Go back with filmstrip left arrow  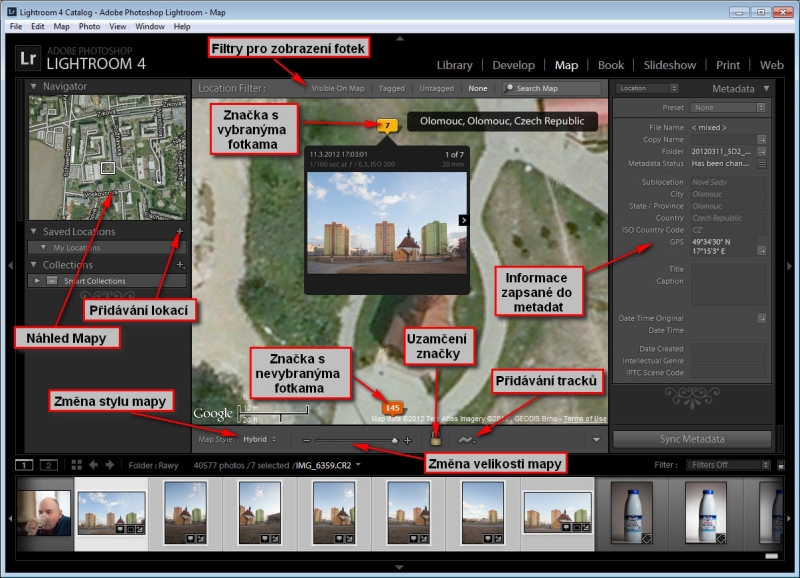click(x=93, y=465)
